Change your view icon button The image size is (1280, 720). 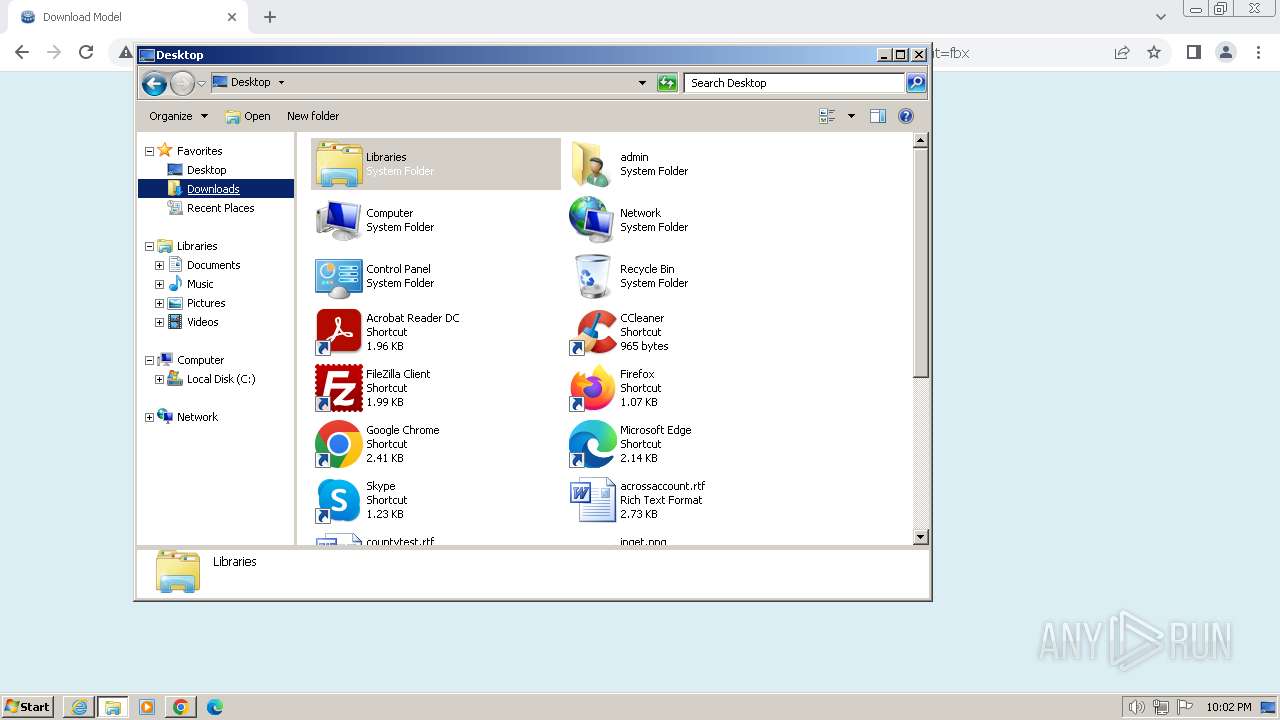pos(827,116)
